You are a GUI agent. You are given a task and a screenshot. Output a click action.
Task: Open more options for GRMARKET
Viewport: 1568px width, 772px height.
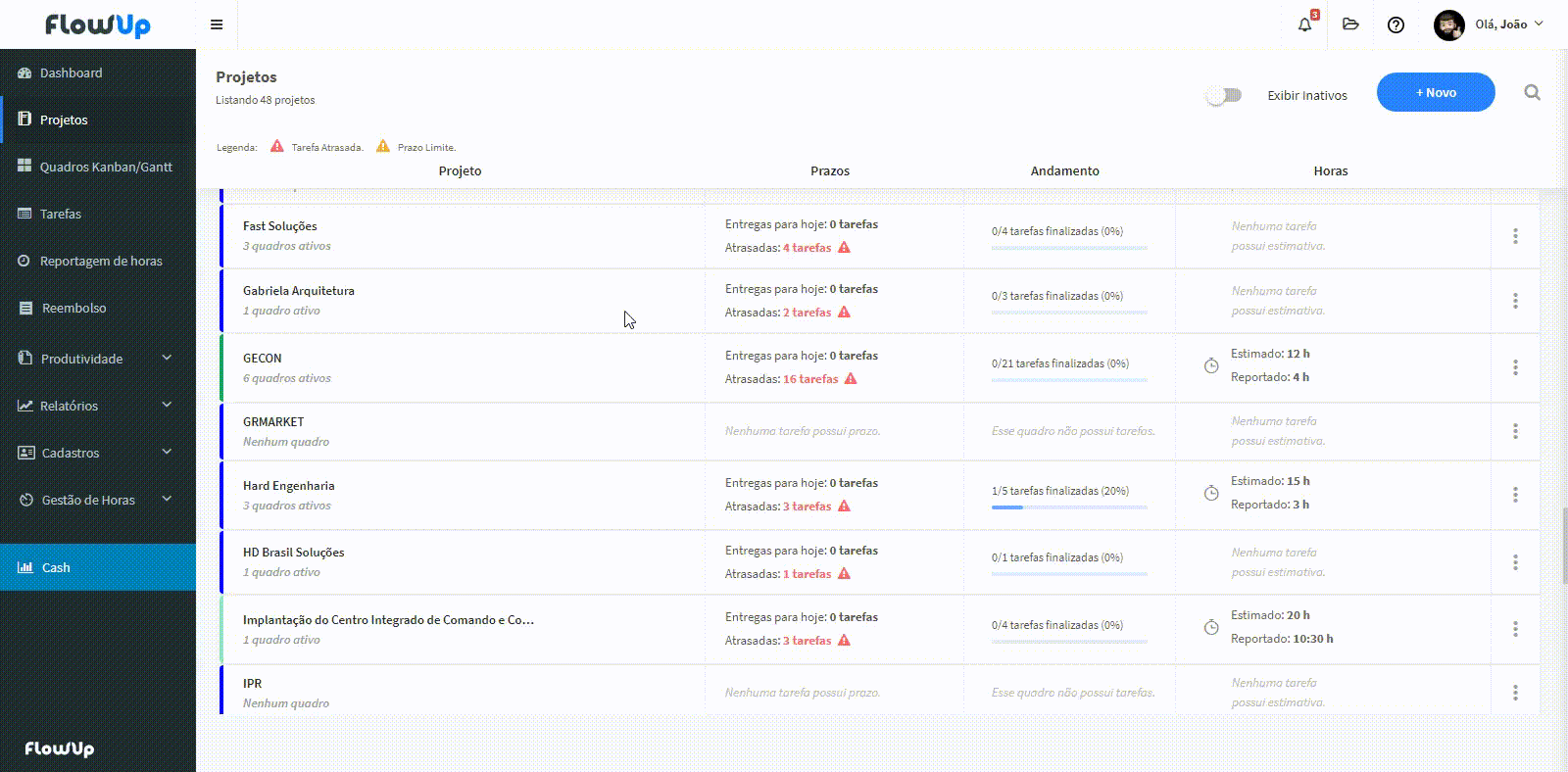[1515, 431]
